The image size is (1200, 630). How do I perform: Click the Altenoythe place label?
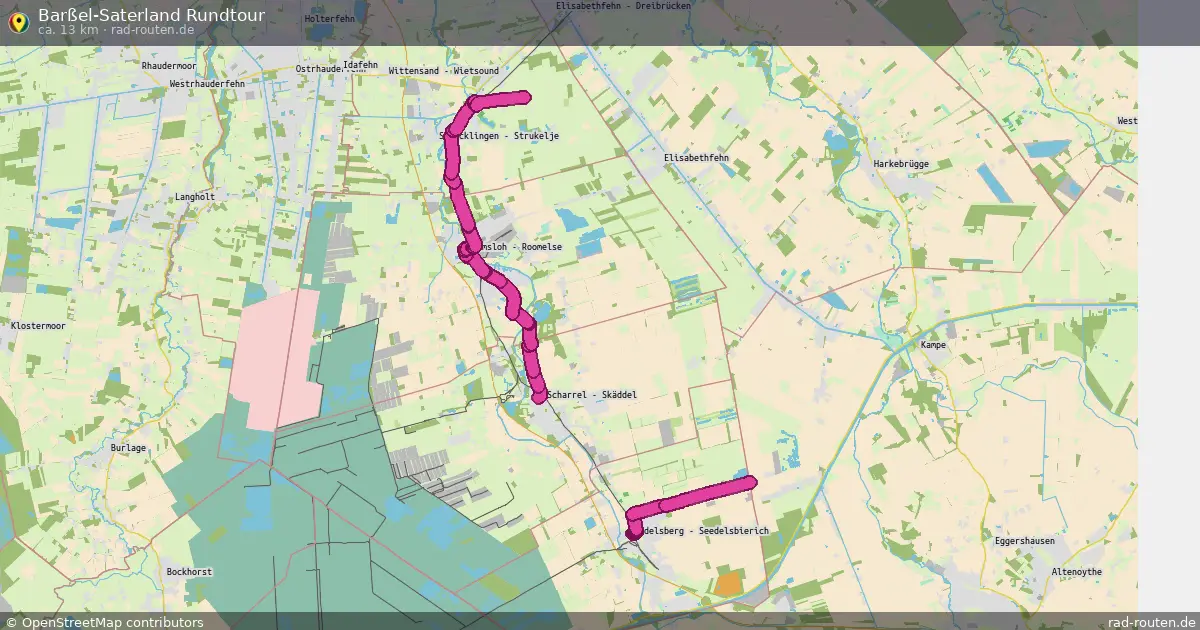[x=1077, y=571]
